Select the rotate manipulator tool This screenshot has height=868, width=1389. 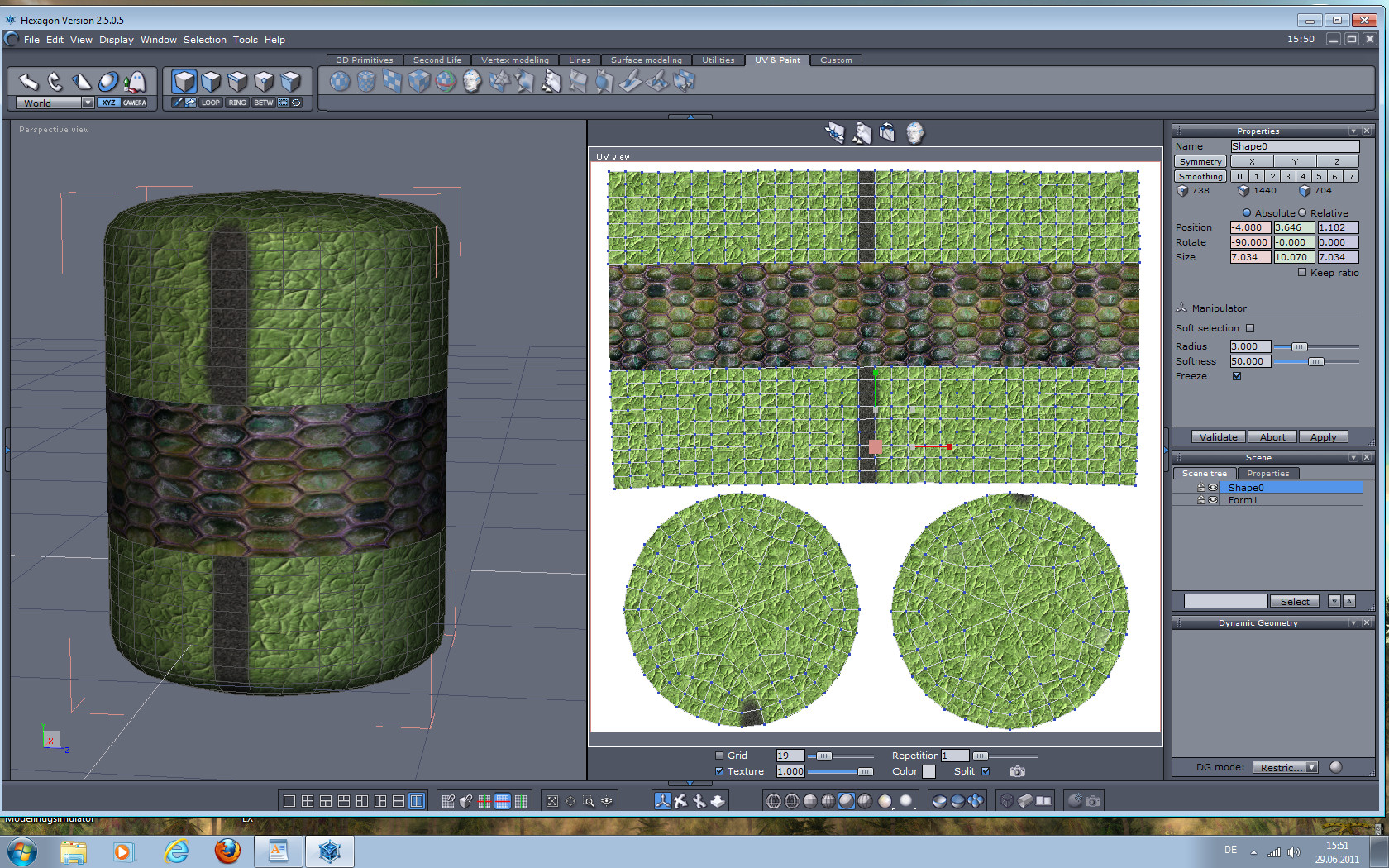click(55, 81)
